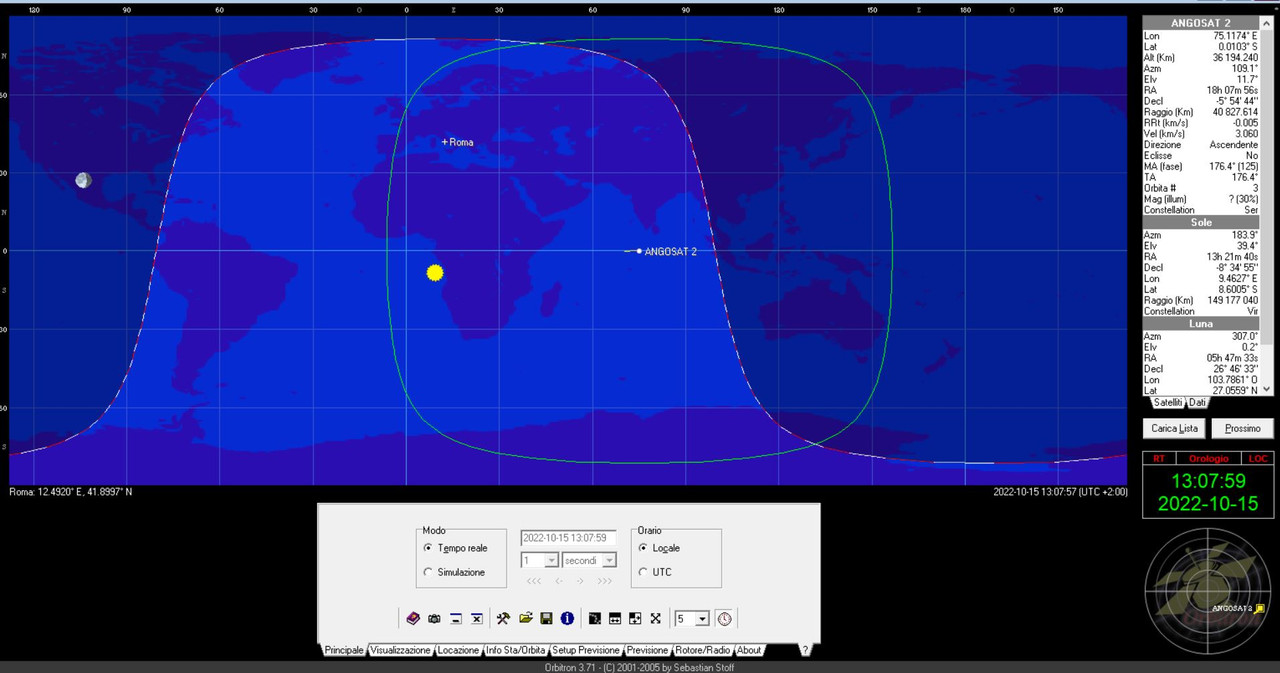Click the Roma station marker
This screenshot has height=673, width=1280.
click(445, 142)
